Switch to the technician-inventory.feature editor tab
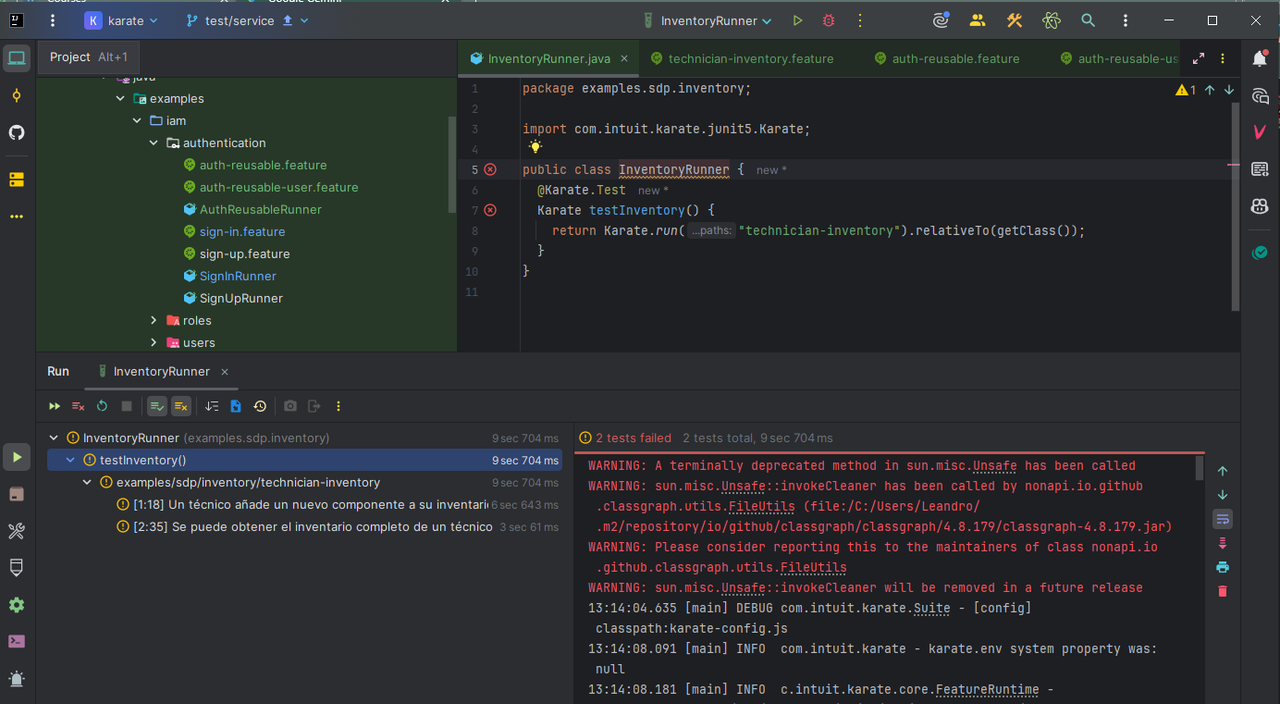This screenshot has width=1280, height=704. [750, 59]
